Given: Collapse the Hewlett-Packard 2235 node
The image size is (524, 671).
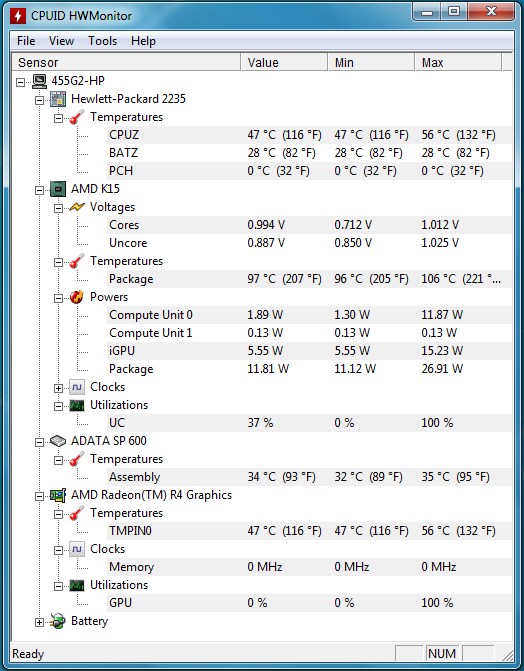Looking at the screenshot, I should (x=39, y=101).
